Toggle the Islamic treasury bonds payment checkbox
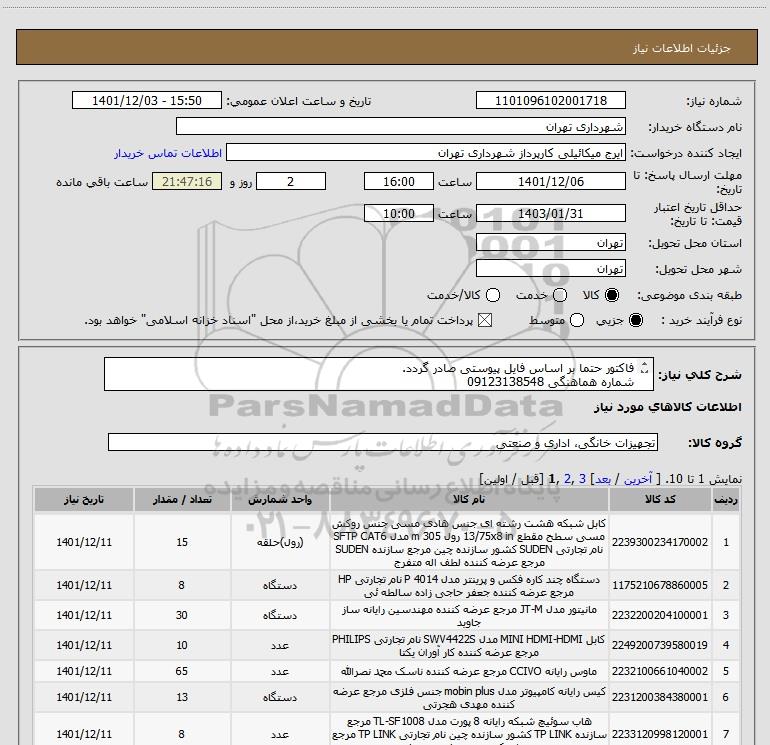 coord(485,321)
